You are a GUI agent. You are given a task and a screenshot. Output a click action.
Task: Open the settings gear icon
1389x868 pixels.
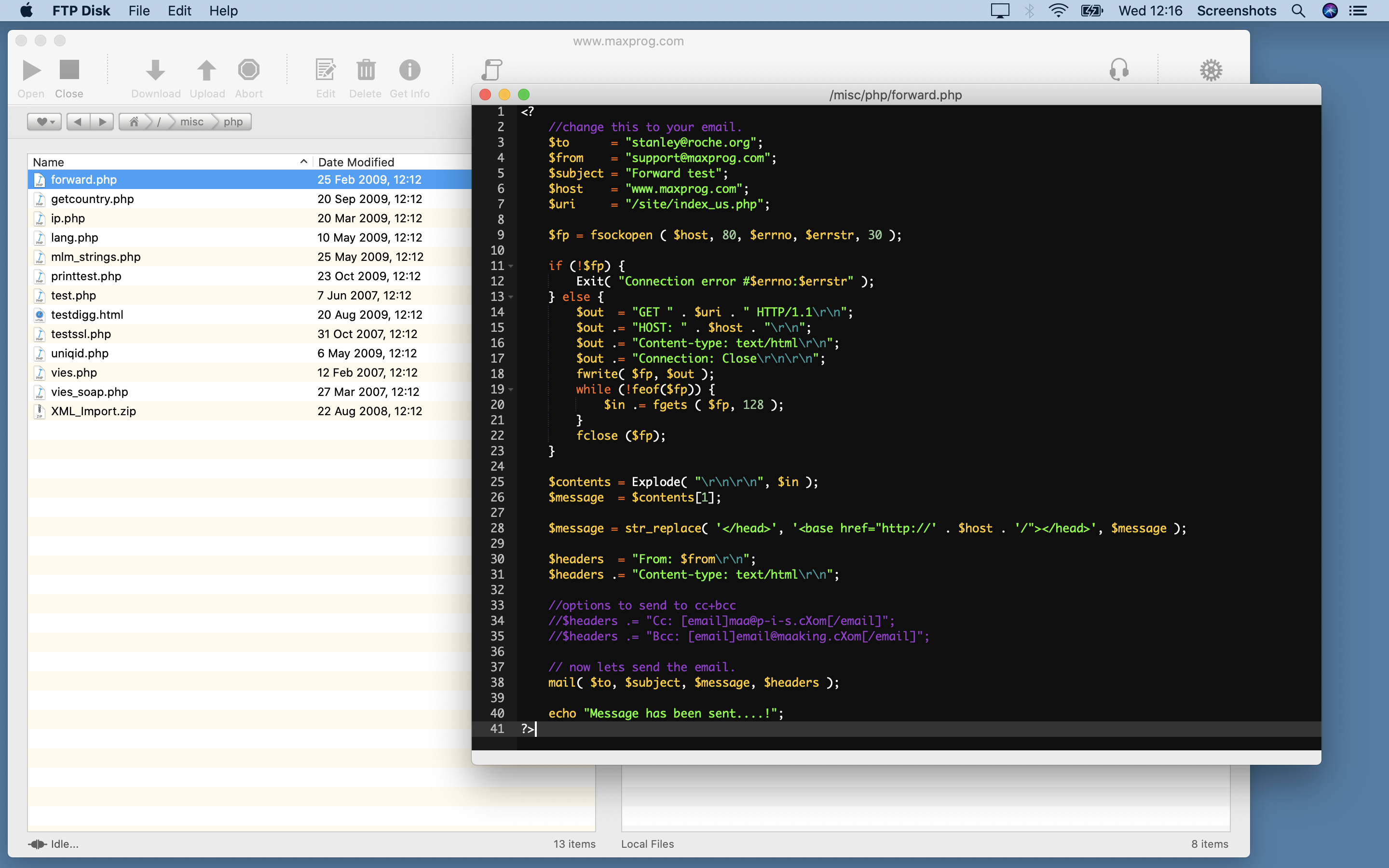tap(1211, 70)
